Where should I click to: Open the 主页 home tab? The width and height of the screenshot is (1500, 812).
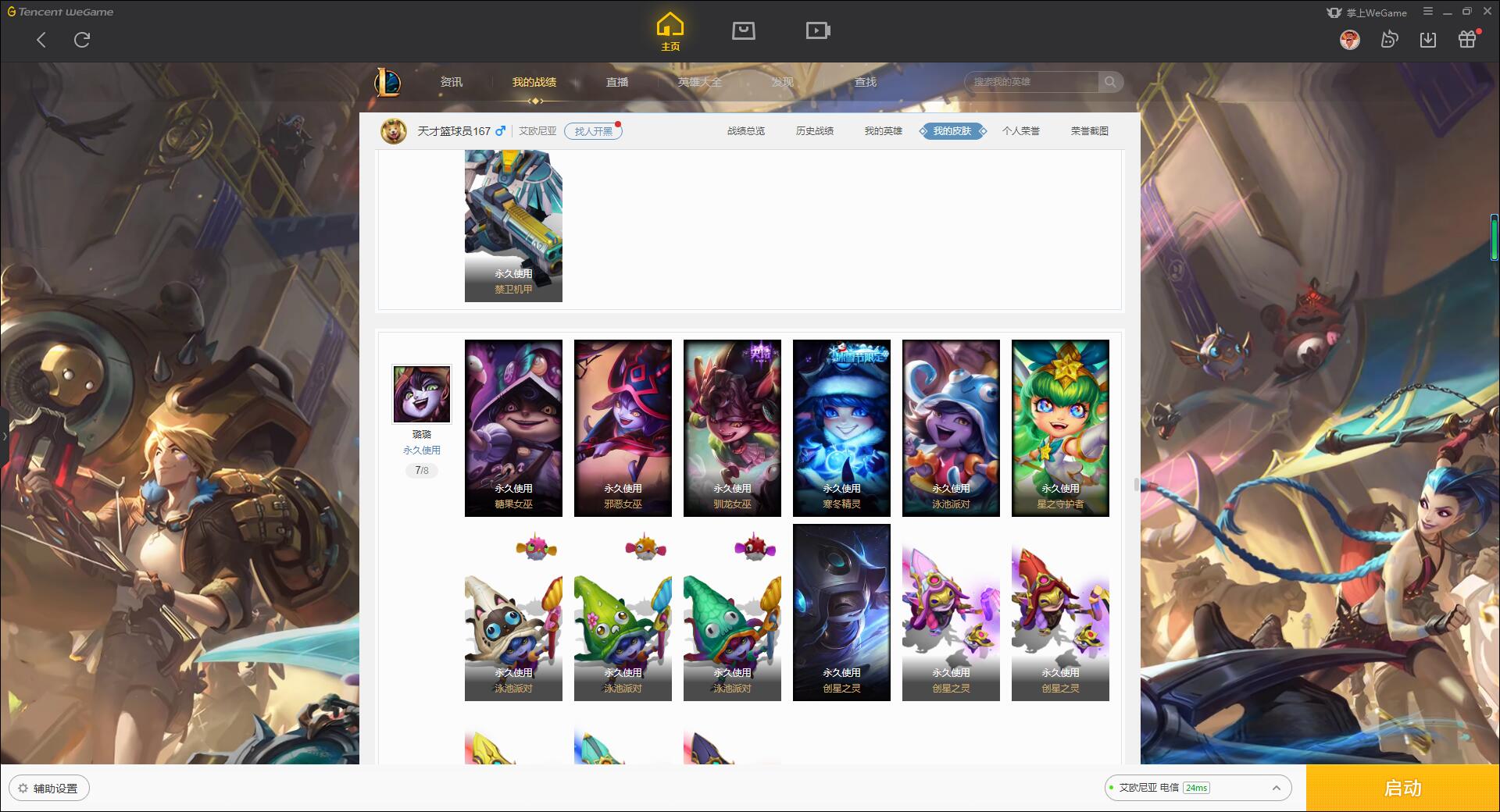point(670,31)
